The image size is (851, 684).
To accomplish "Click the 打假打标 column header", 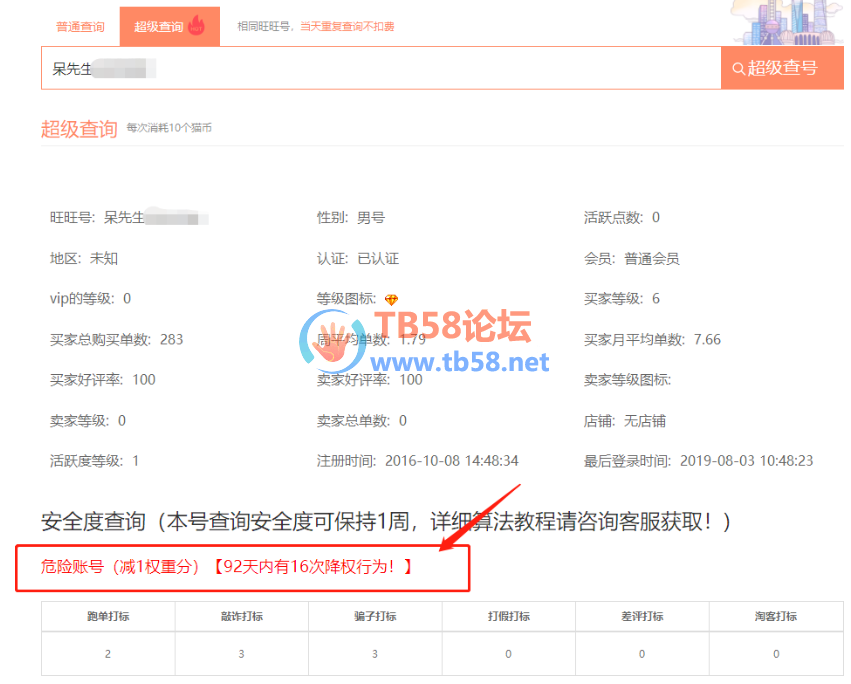I will pyautogui.click(x=509, y=616).
